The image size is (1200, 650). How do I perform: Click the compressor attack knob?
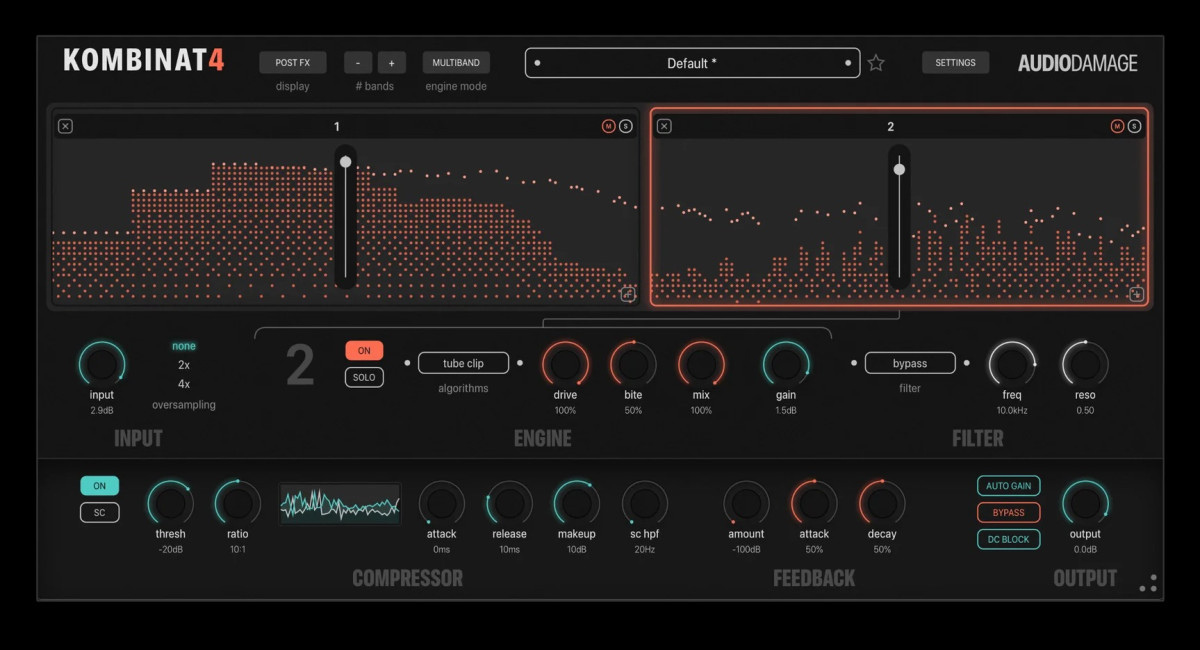coord(441,503)
